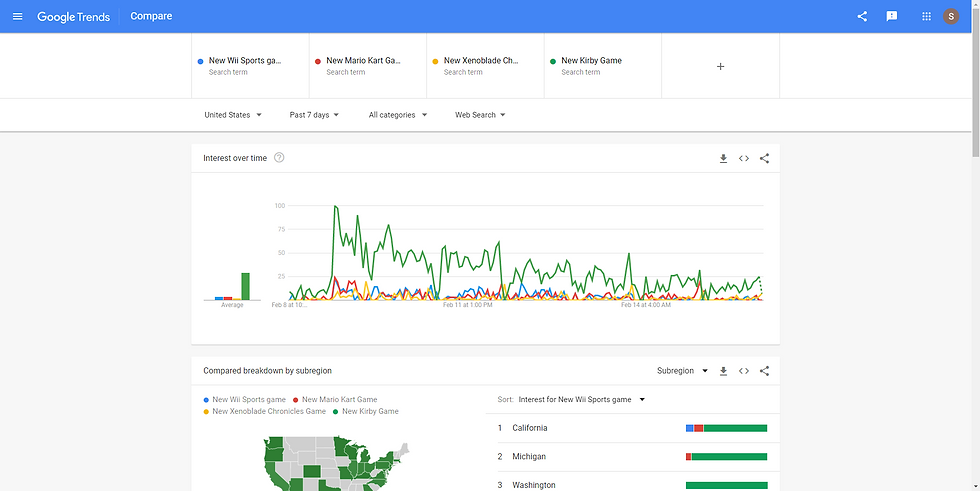The height and width of the screenshot is (491, 980).
Task: Click the Google Trends logo
Action: 74,17
